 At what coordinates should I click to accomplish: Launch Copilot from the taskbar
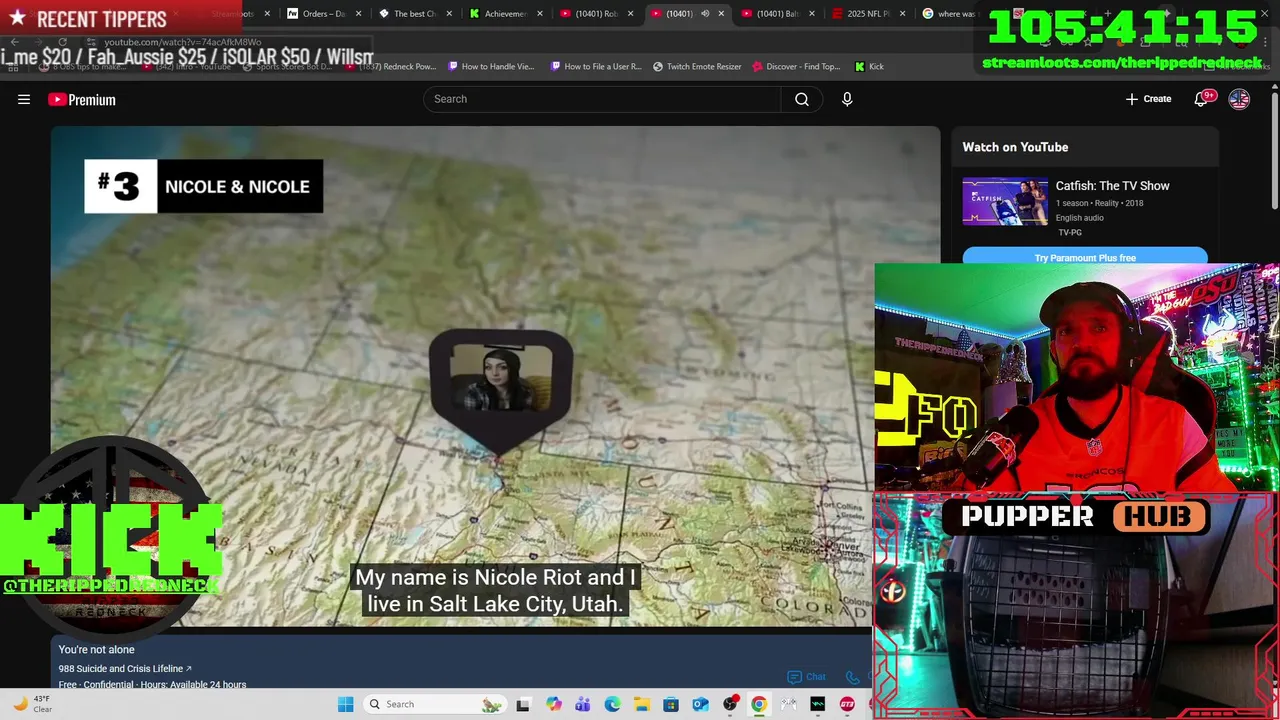554,704
